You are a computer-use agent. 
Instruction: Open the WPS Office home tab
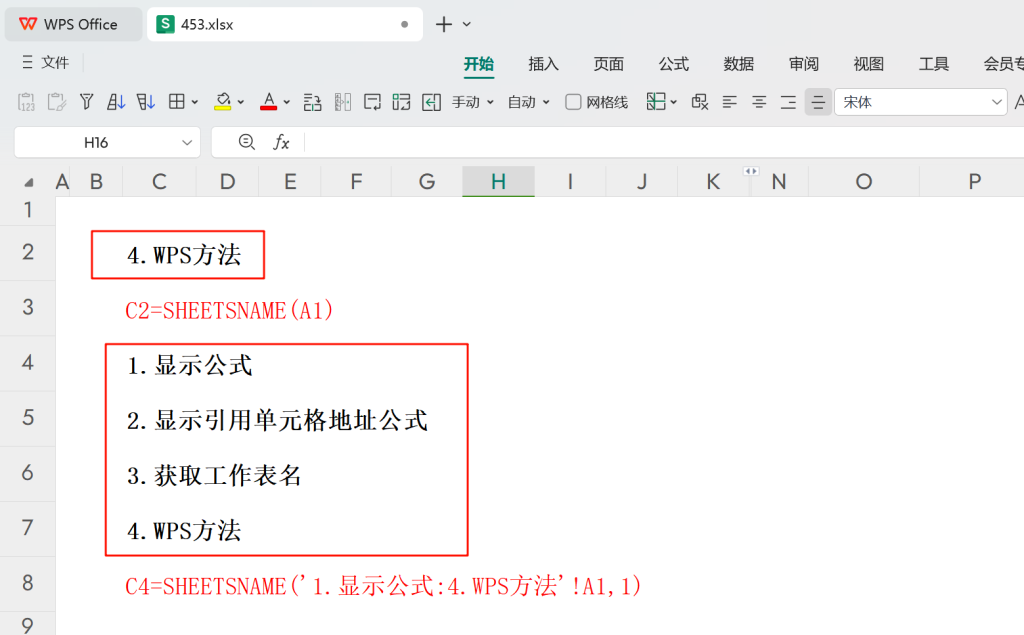[x=73, y=24]
